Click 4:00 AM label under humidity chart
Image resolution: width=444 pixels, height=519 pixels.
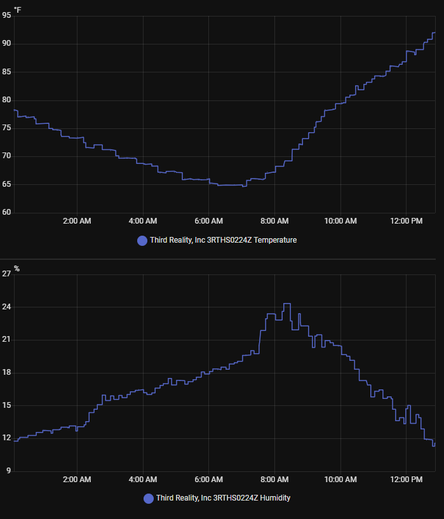coord(143,479)
